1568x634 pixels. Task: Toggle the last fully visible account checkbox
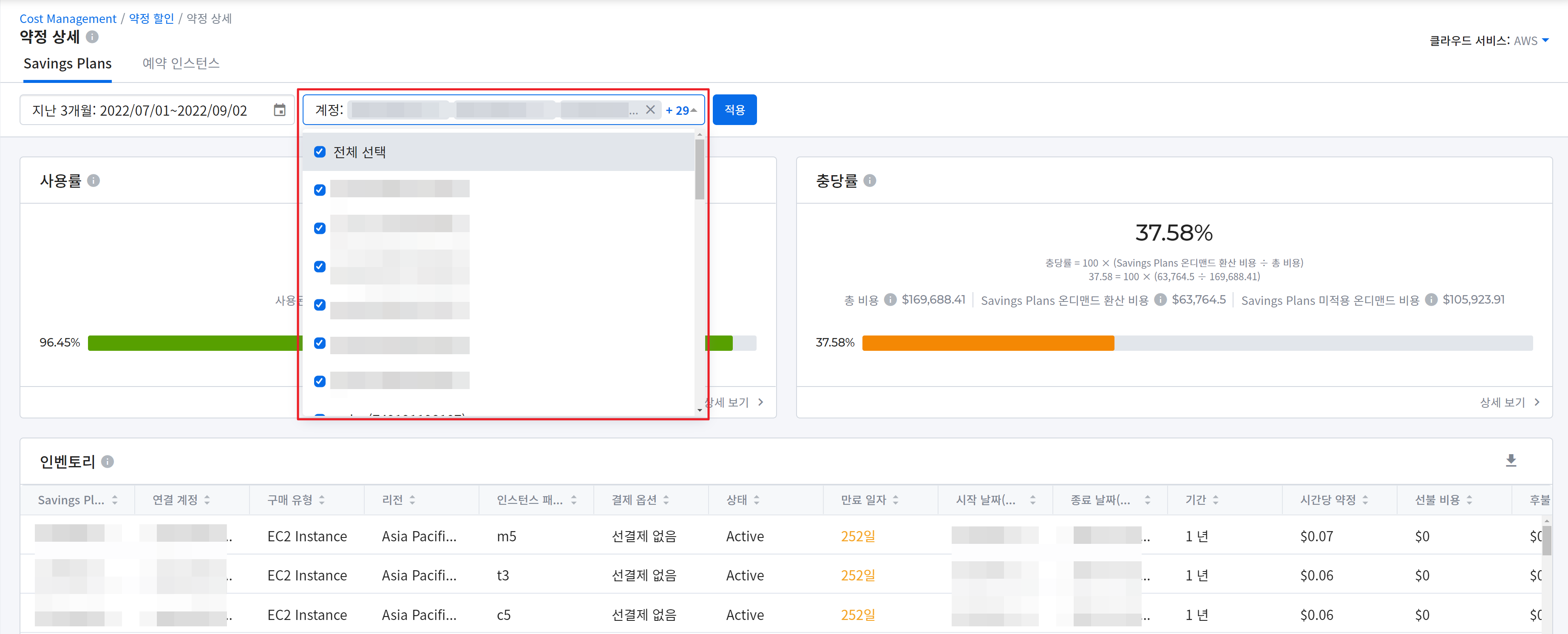[320, 381]
